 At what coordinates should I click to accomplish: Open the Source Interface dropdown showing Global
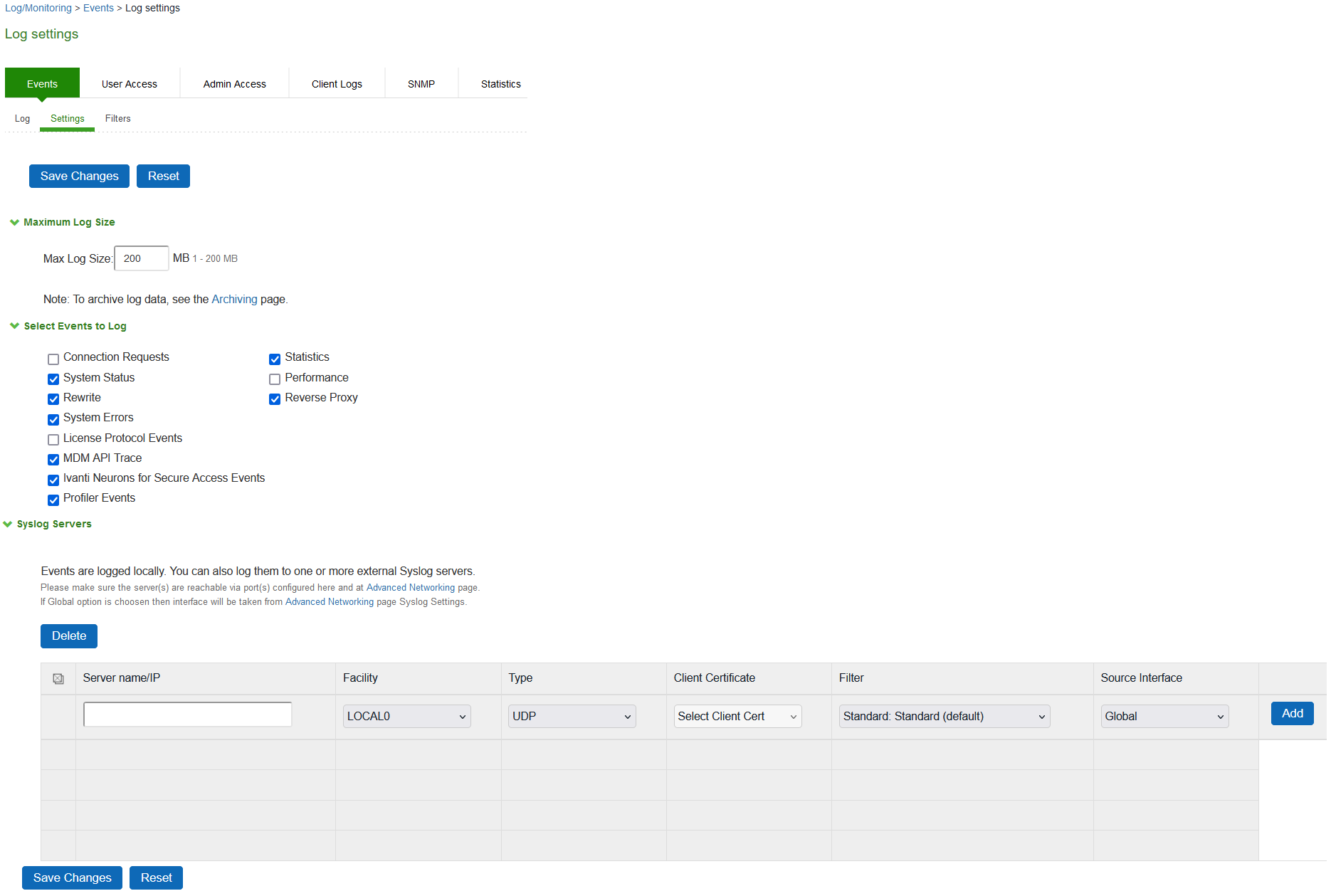(1164, 716)
